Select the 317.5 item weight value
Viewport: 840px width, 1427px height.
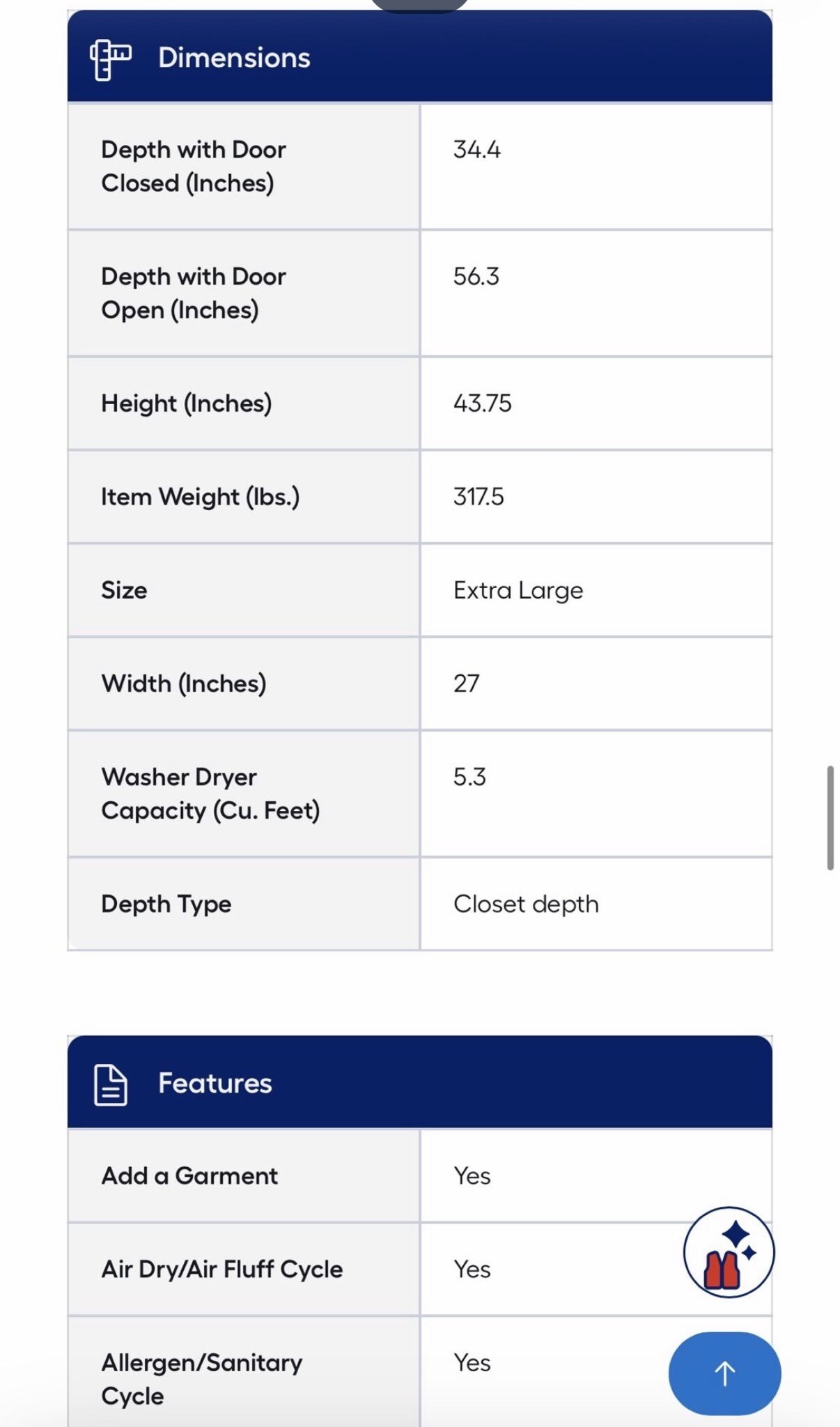(x=479, y=497)
